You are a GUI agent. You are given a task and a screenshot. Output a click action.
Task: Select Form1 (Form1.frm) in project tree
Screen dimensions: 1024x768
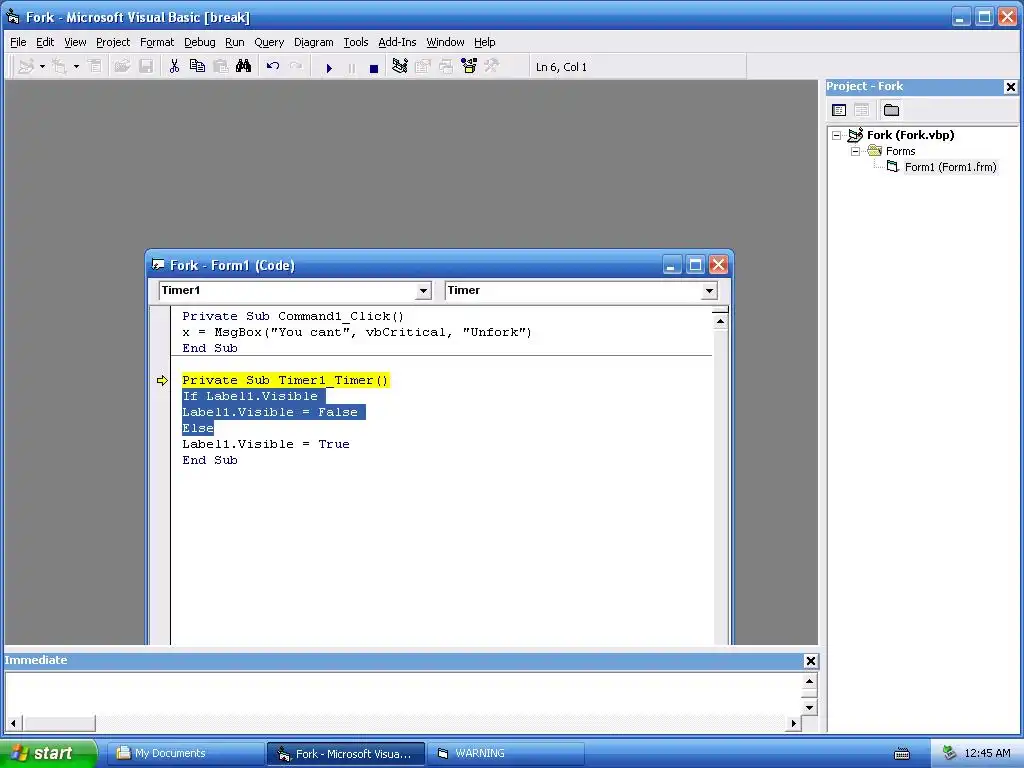pyautogui.click(x=950, y=167)
